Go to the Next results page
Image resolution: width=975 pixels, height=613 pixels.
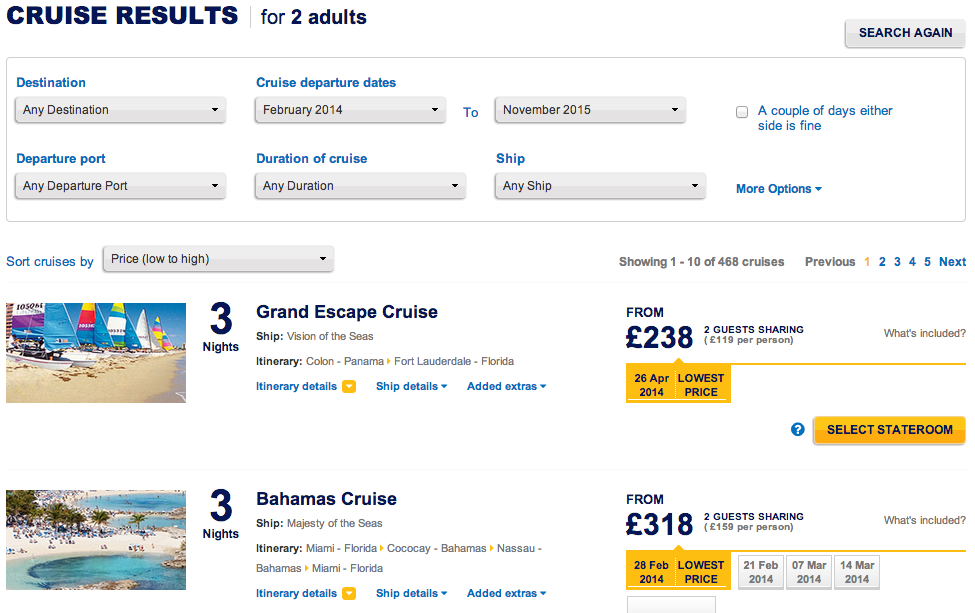(952, 262)
